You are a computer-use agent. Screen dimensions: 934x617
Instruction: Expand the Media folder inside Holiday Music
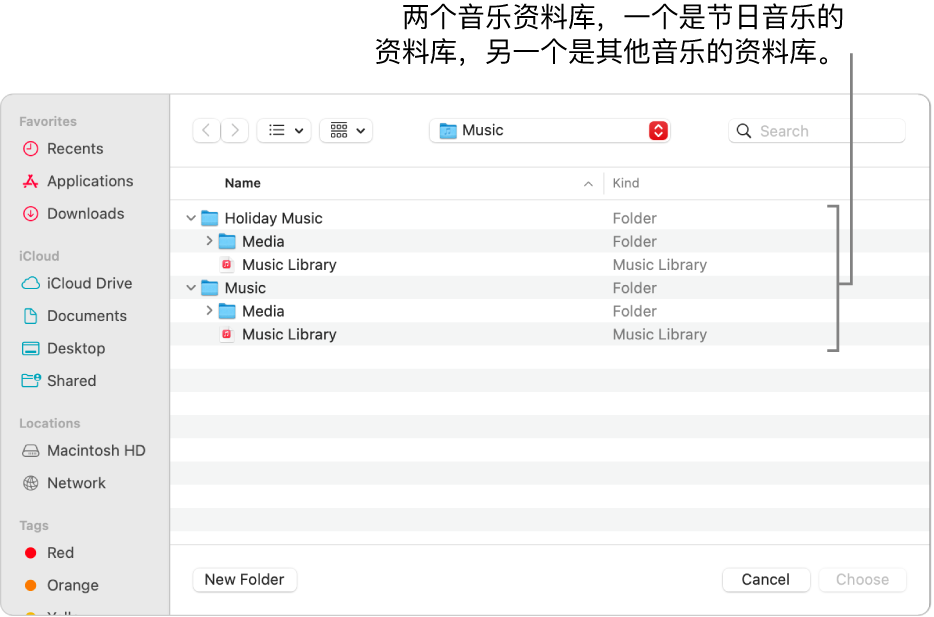(208, 241)
